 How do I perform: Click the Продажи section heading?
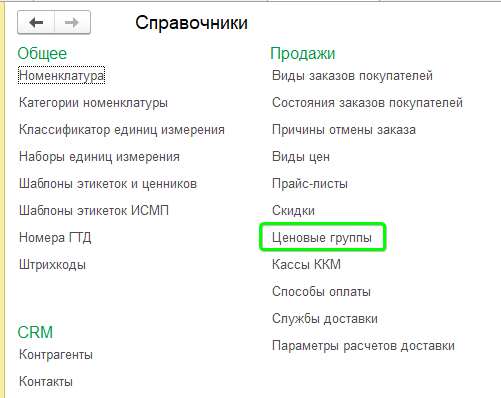tap(303, 54)
